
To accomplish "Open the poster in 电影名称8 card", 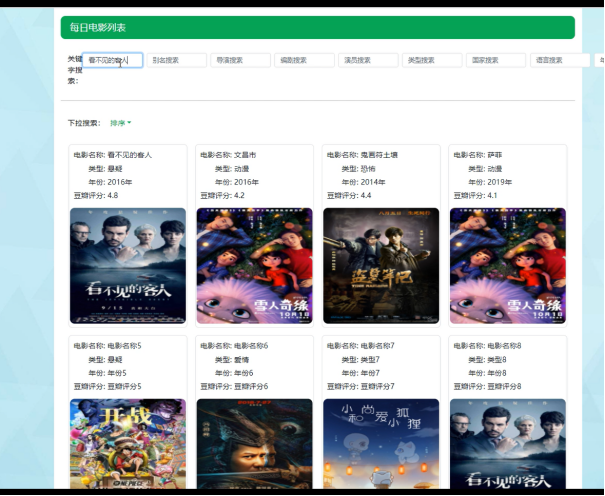I will coord(507,444).
